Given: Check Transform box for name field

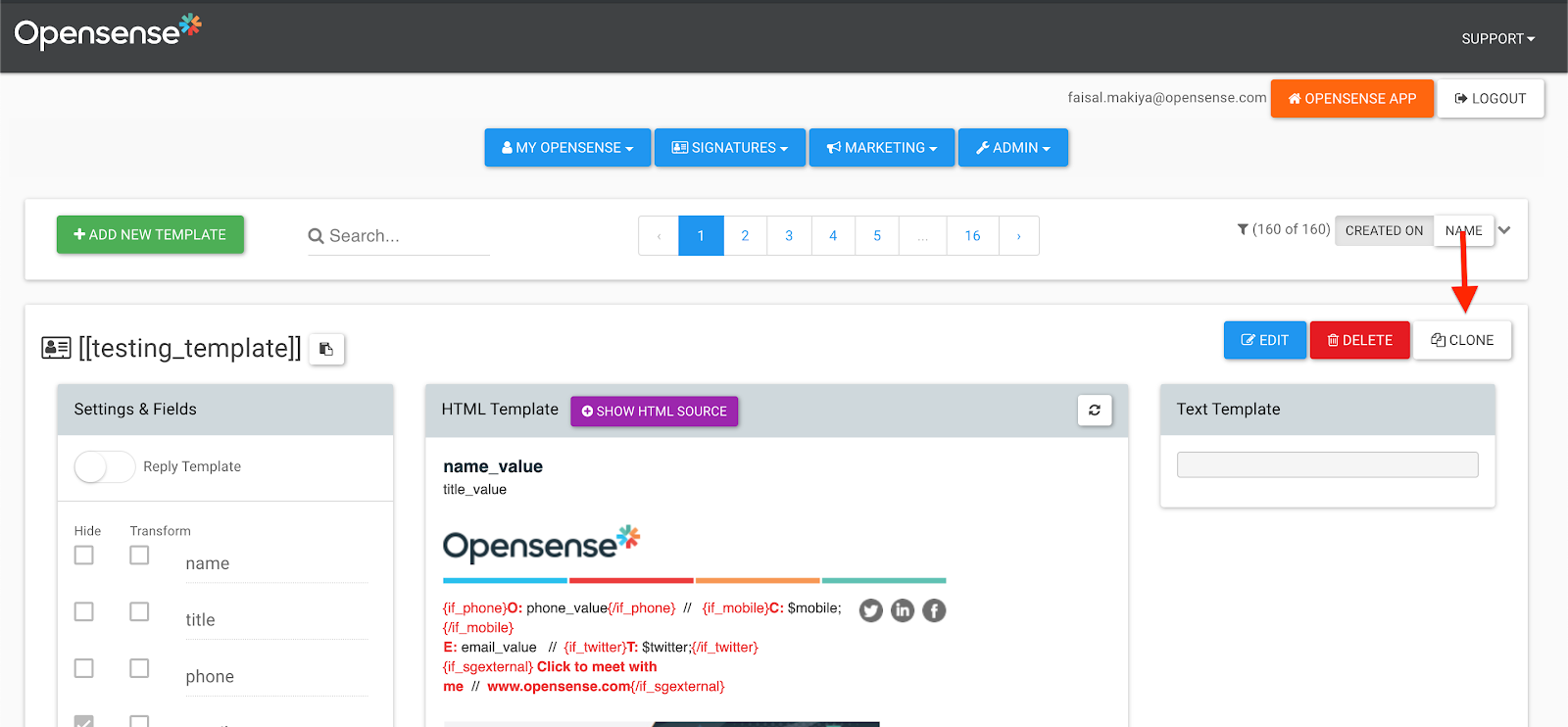Looking at the screenshot, I should click(140, 556).
